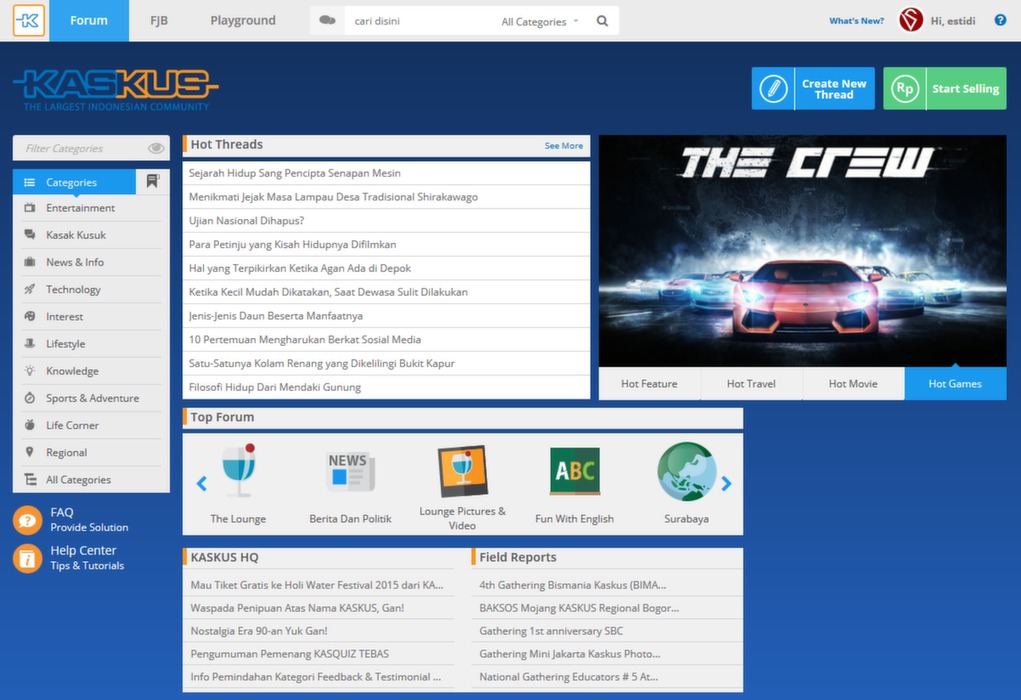Click the estidi user avatar

pos(911,20)
